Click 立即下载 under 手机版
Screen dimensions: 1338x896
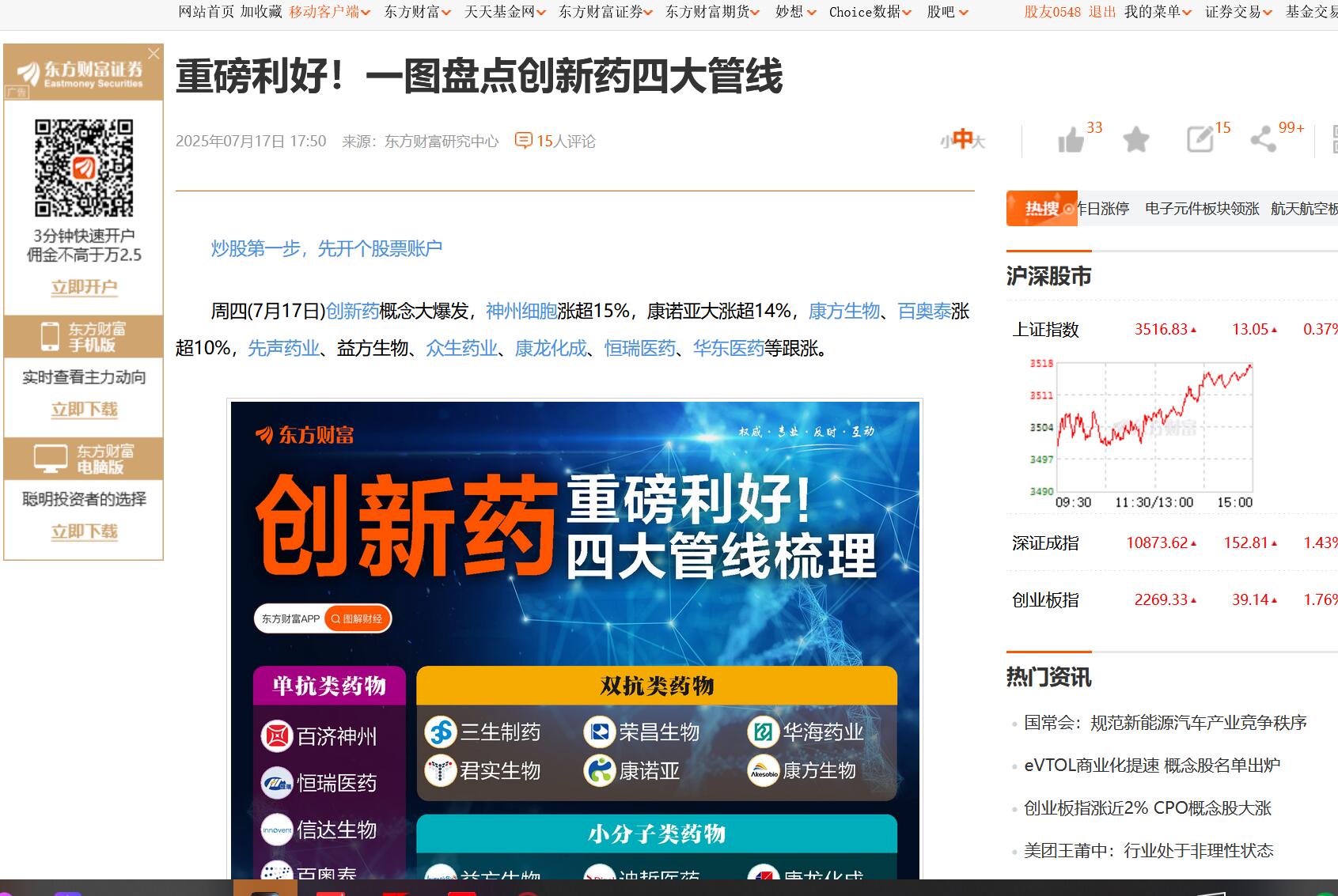[x=84, y=410]
